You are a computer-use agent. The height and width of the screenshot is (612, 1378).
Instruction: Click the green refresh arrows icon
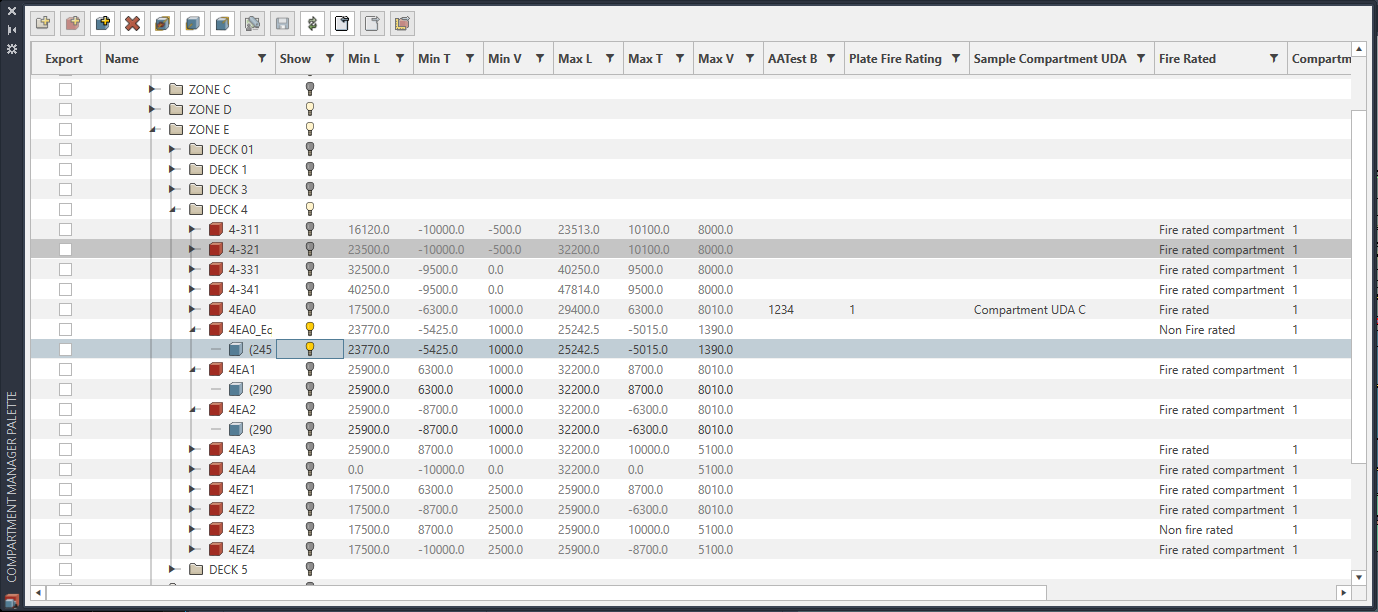click(312, 23)
